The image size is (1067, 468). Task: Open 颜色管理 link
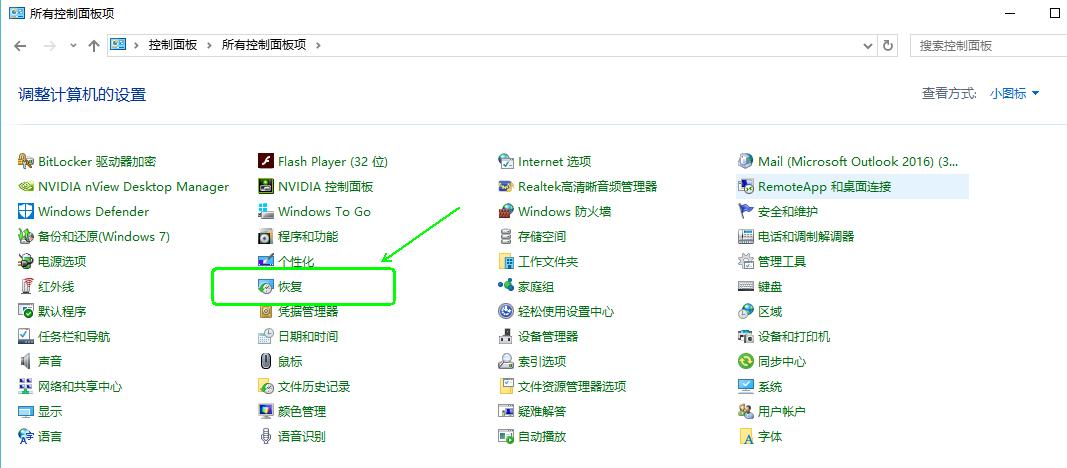[x=302, y=412]
